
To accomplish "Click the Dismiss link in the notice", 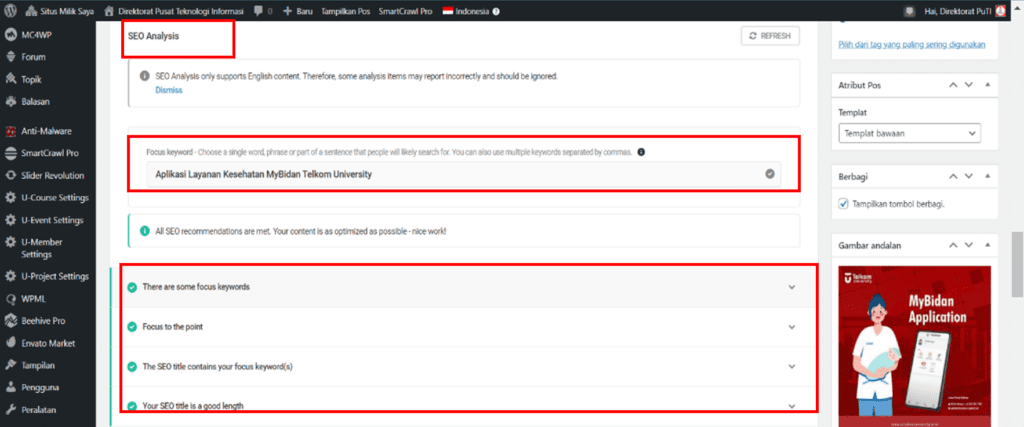I will click(169, 90).
